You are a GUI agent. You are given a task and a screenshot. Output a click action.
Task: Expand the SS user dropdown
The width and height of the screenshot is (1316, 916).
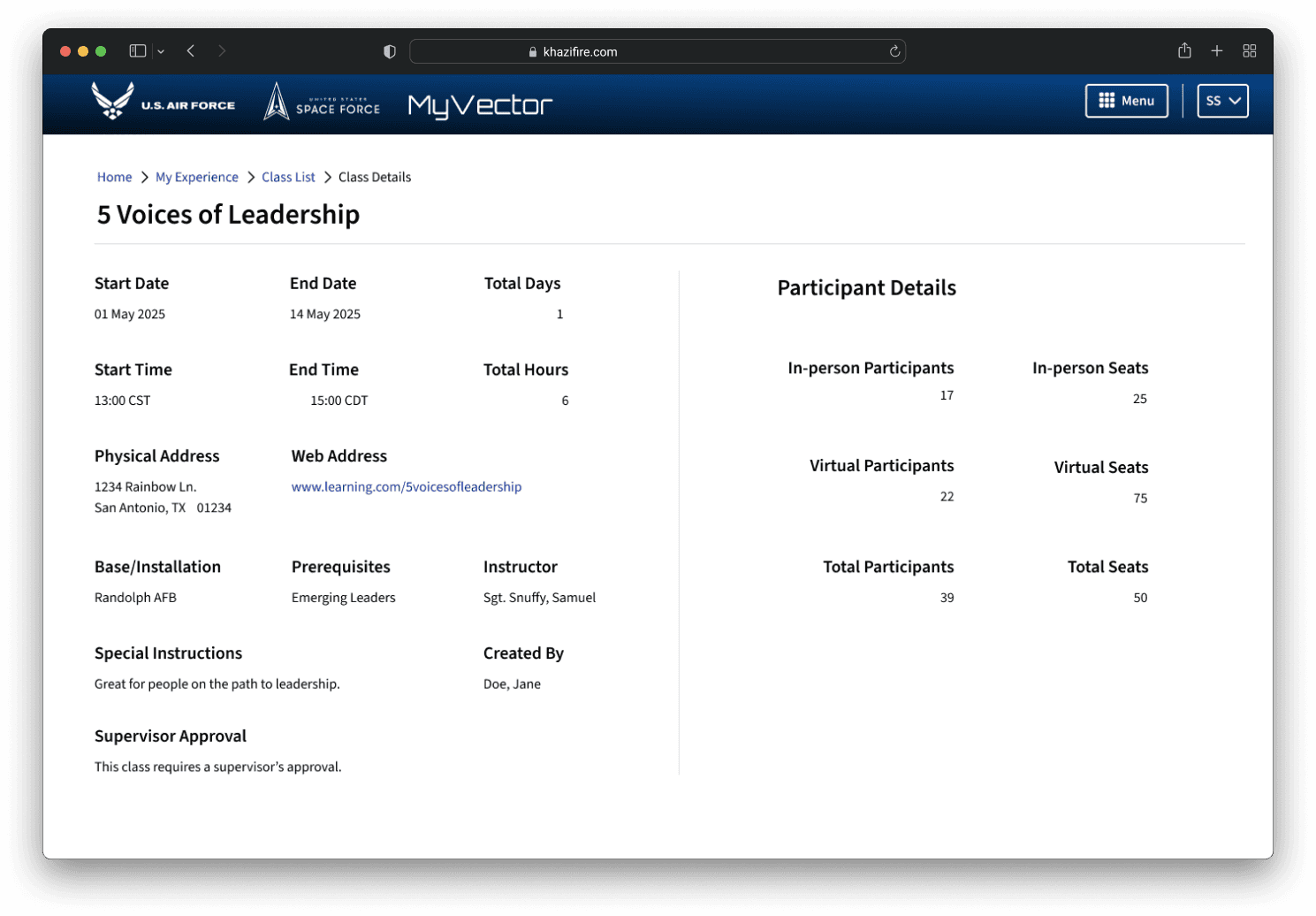point(1222,101)
